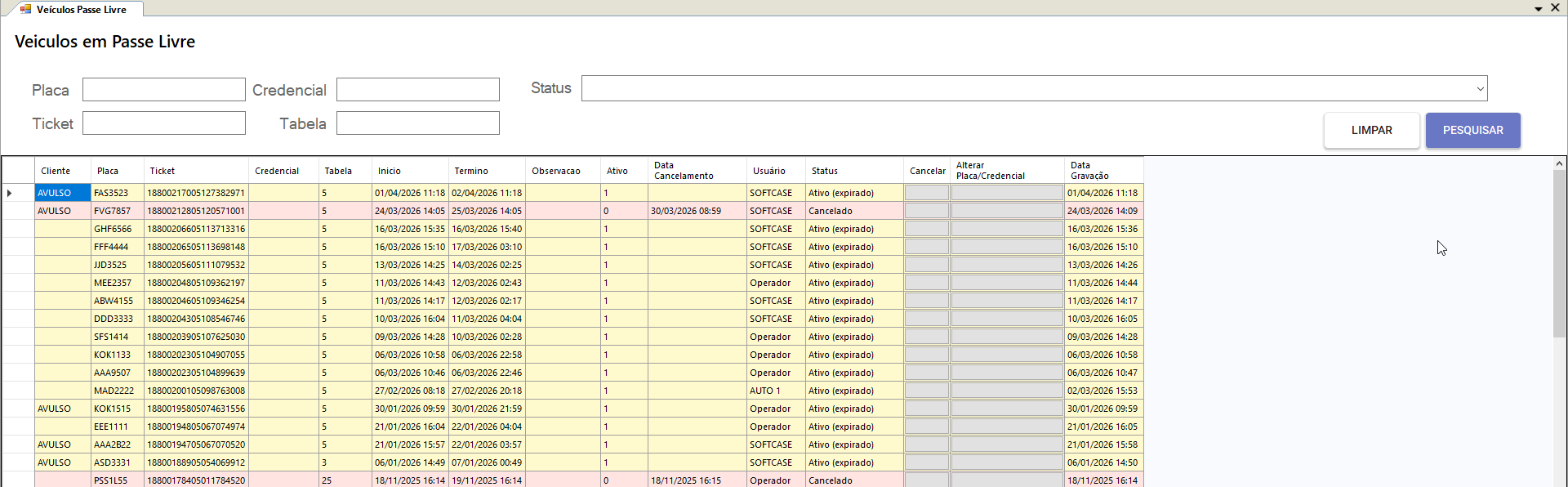Sort by the Inicio column header
The height and width of the screenshot is (487, 1568).
pyautogui.click(x=410, y=171)
